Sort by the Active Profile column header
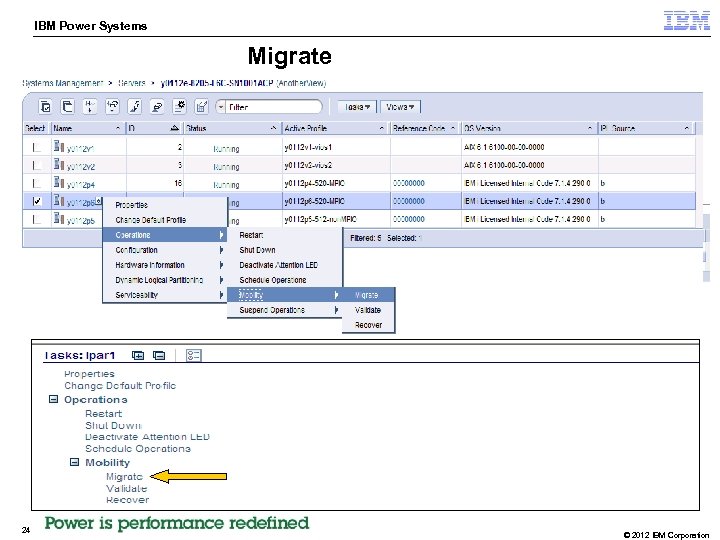The width and height of the screenshot is (720, 540). [x=334, y=128]
